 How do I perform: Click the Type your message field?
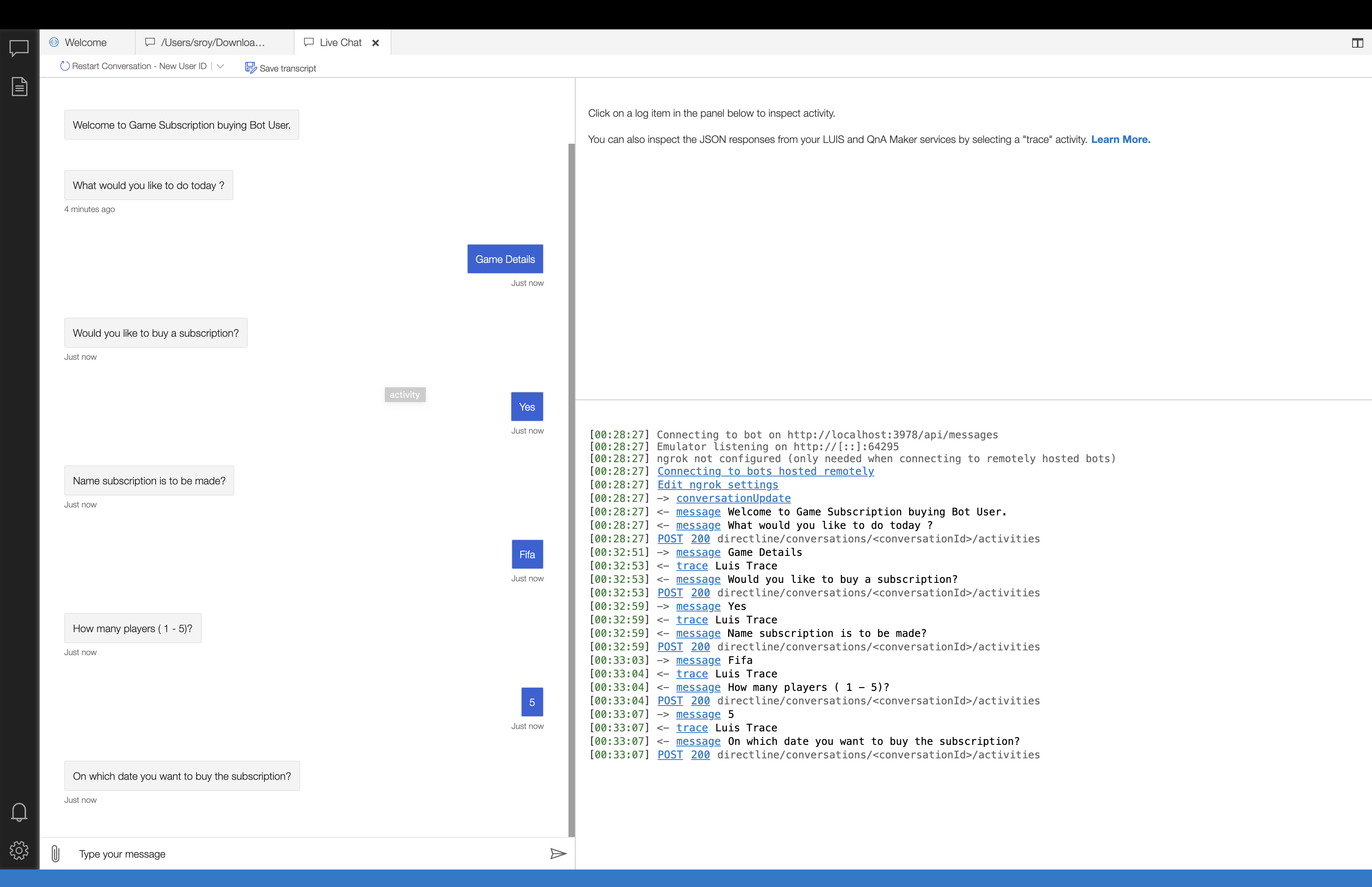305,854
